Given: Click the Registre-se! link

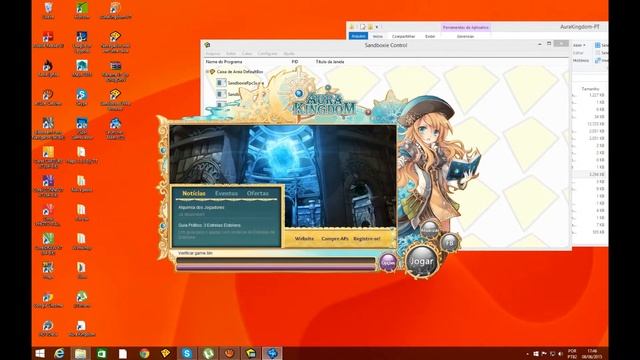Looking at the screenshot, I should (x=367, y=238).
